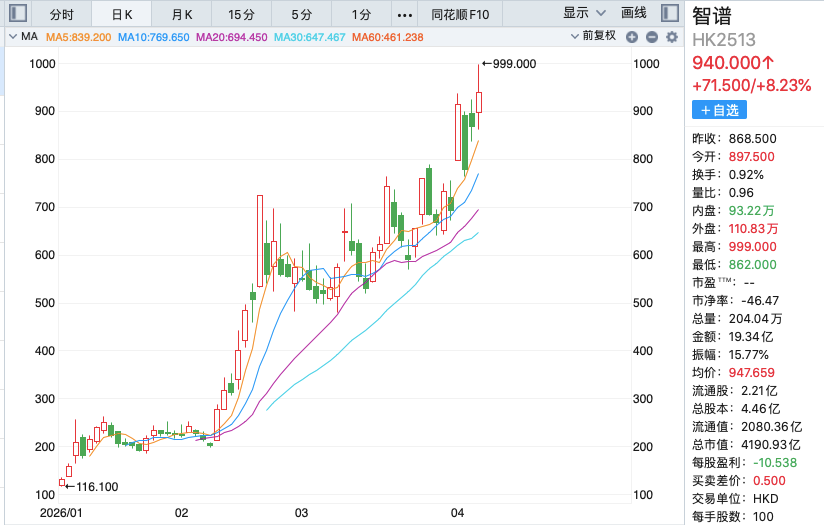Activate 画线 drawing tool
The image size is (824, 525).
pos(633,13)
